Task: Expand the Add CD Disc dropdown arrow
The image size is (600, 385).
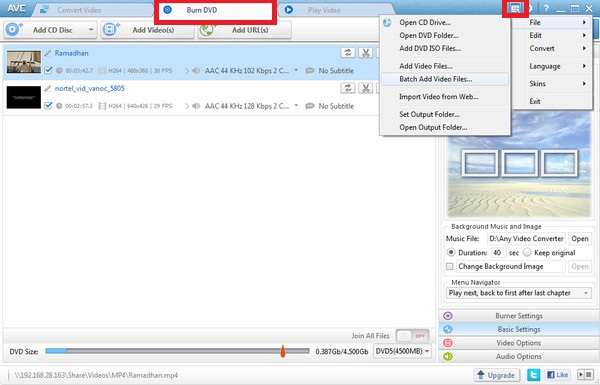Action: [91, 30]
